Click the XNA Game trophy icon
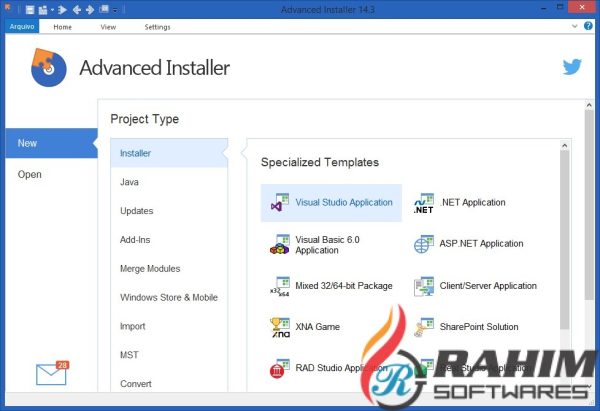This screenshot has height=411, width=600. coord(280,327)
